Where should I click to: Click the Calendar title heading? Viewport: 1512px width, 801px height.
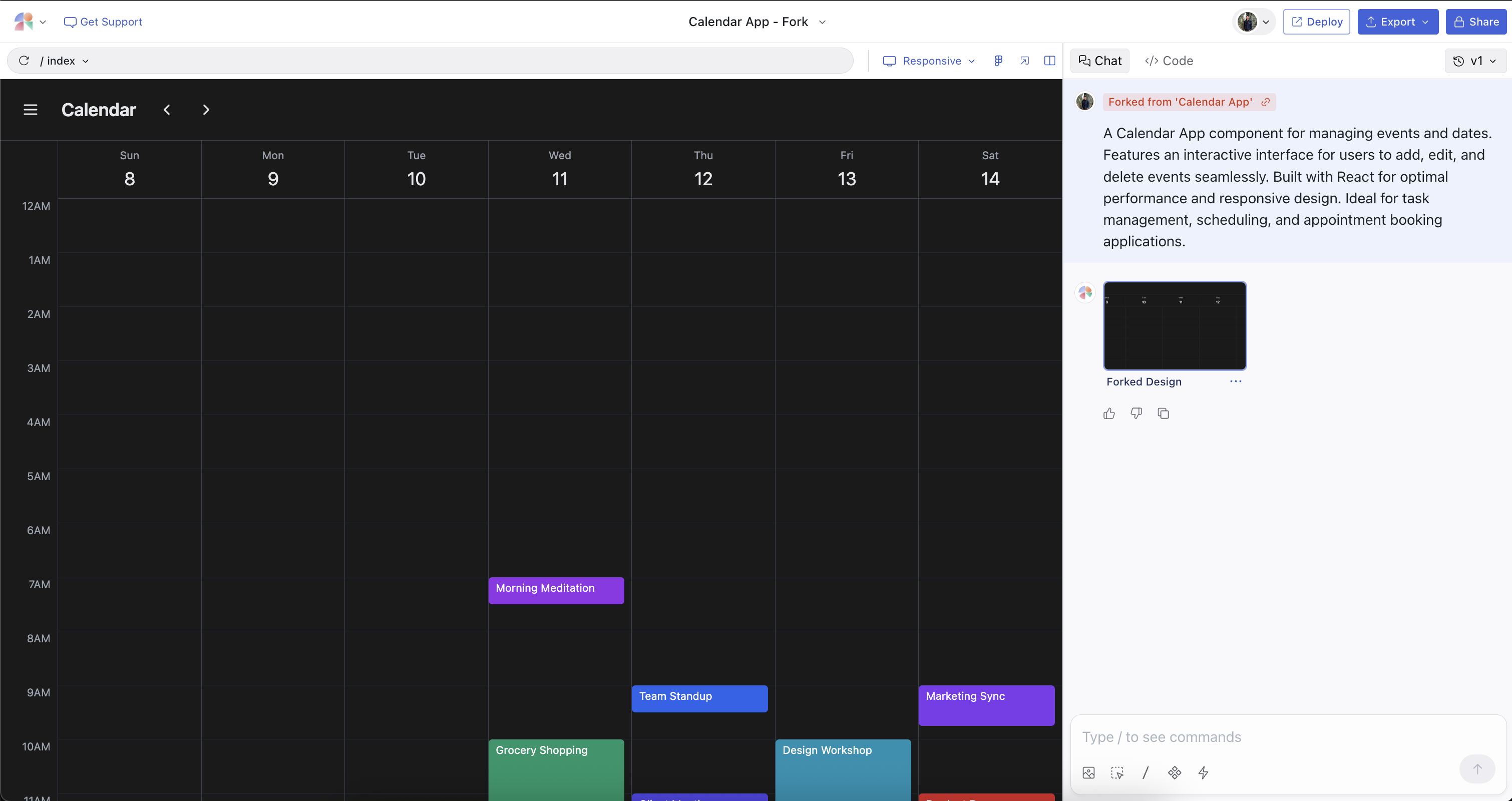pyautogui.click(x=99, y=110)
